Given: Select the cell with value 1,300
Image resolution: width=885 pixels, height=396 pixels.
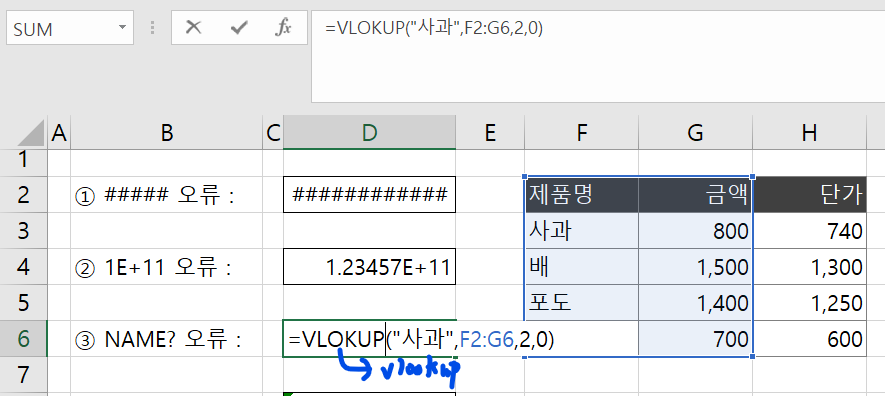Looking at the screenshot, I should [x=809, y=267].
